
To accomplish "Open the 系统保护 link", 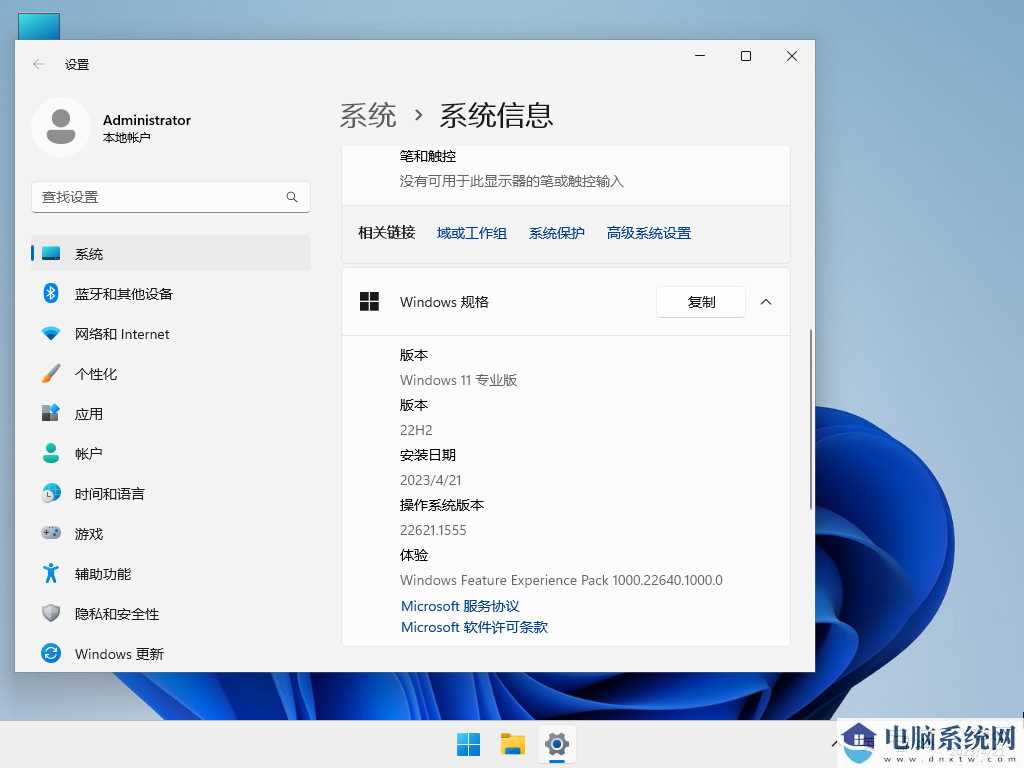I will 556,233.
